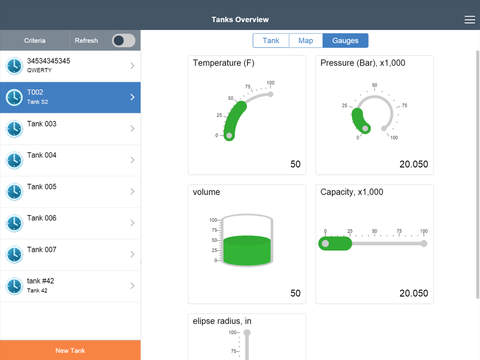
Task: Switch to the Map tab
Action: point(306,41)
